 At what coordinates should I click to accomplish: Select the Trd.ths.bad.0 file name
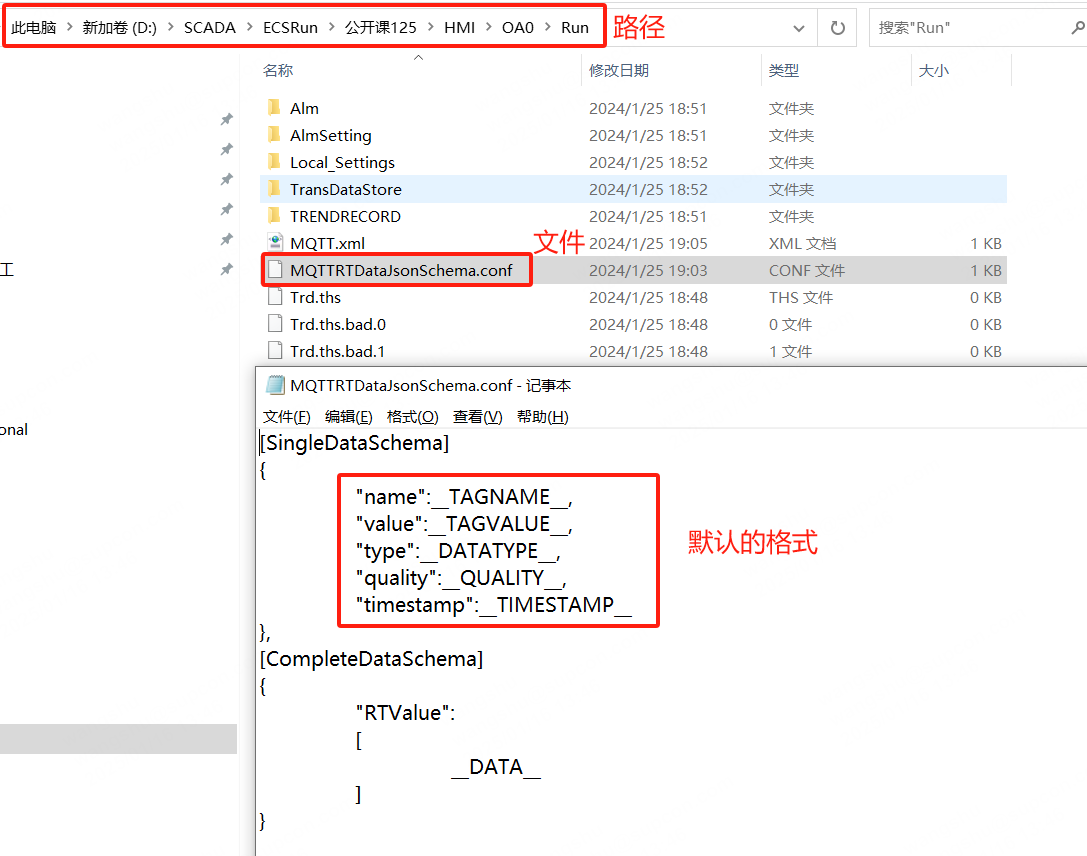(x=338, y=324)
